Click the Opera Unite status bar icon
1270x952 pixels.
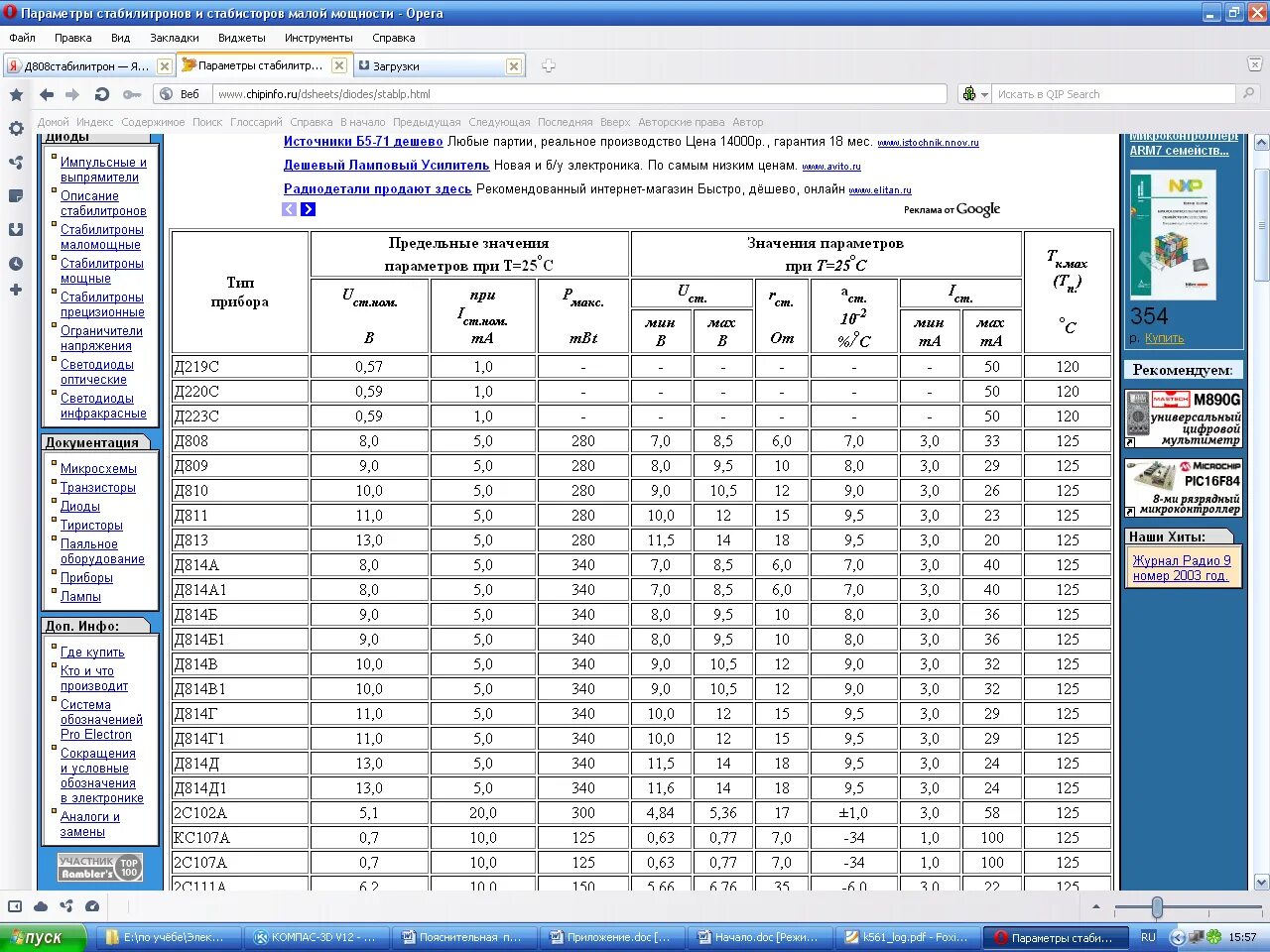(66, 905)
